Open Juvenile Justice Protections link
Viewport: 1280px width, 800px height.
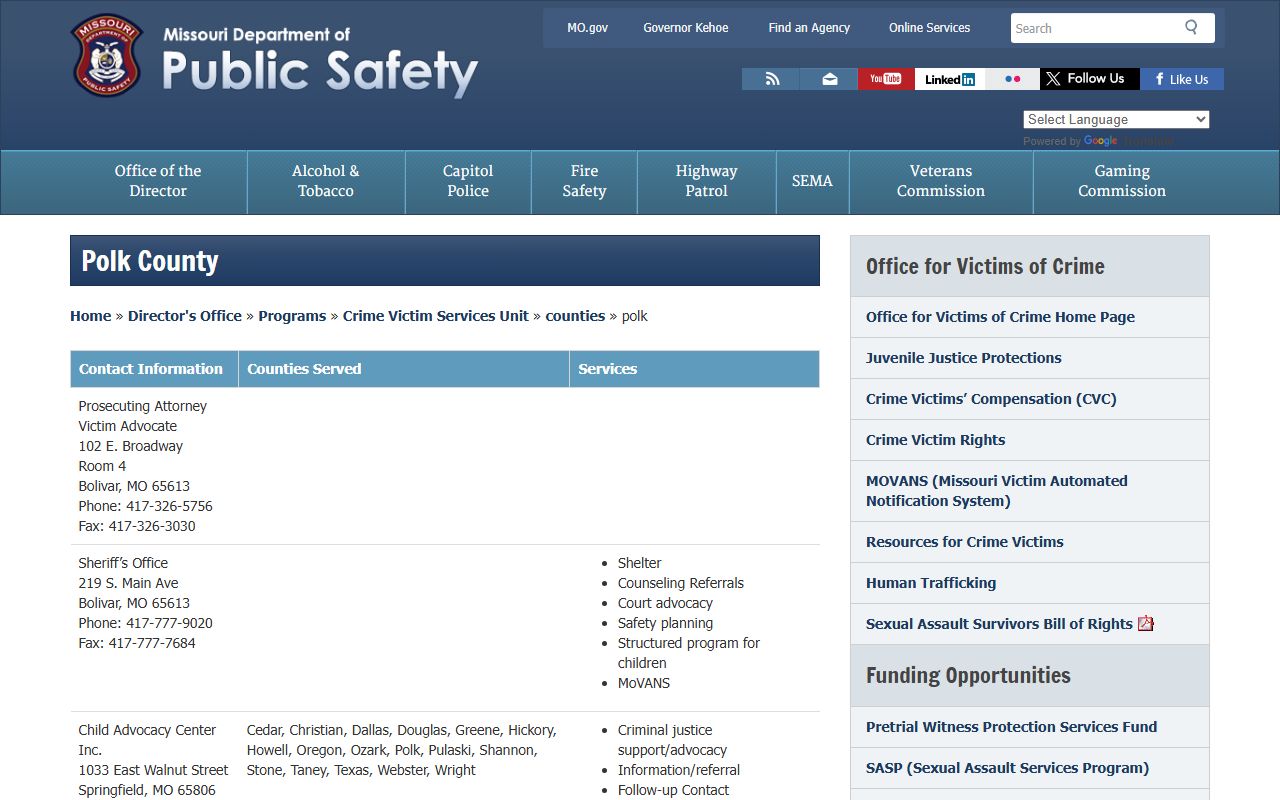point(964,358)
